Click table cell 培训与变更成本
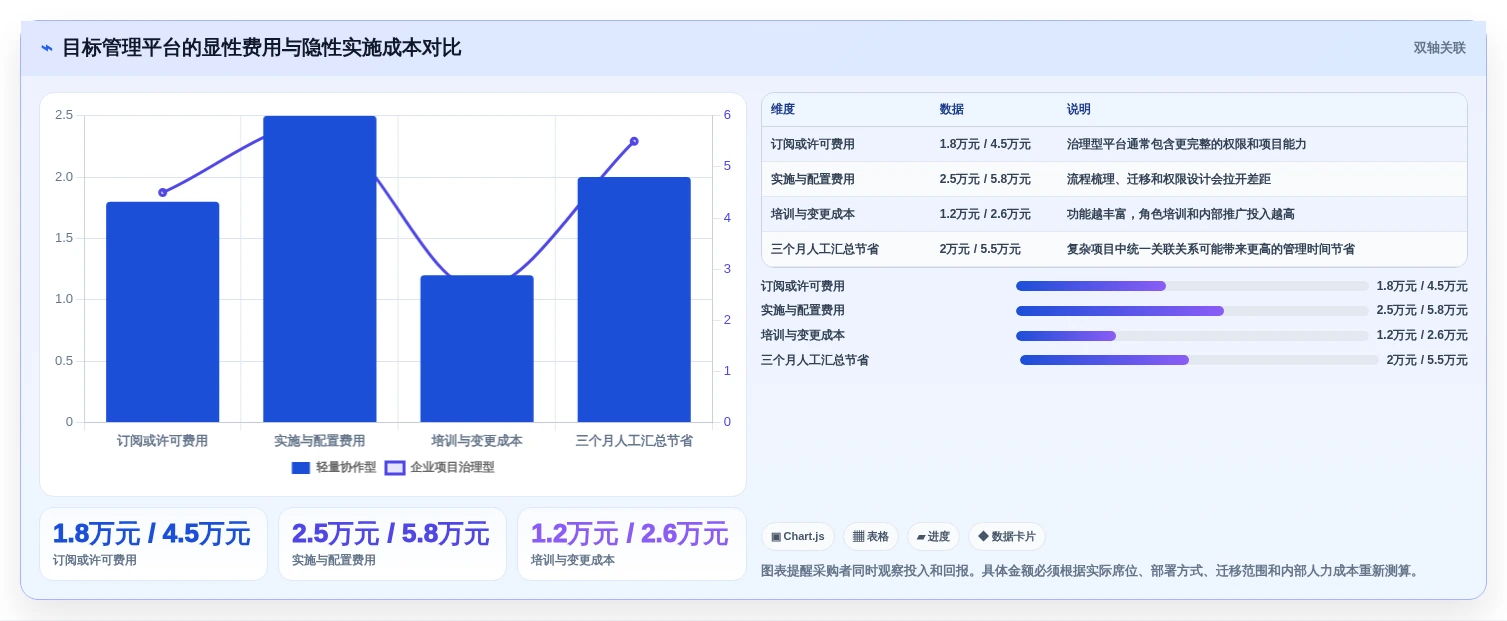This screenshot has width=1507, height=621. pos(813,215)
